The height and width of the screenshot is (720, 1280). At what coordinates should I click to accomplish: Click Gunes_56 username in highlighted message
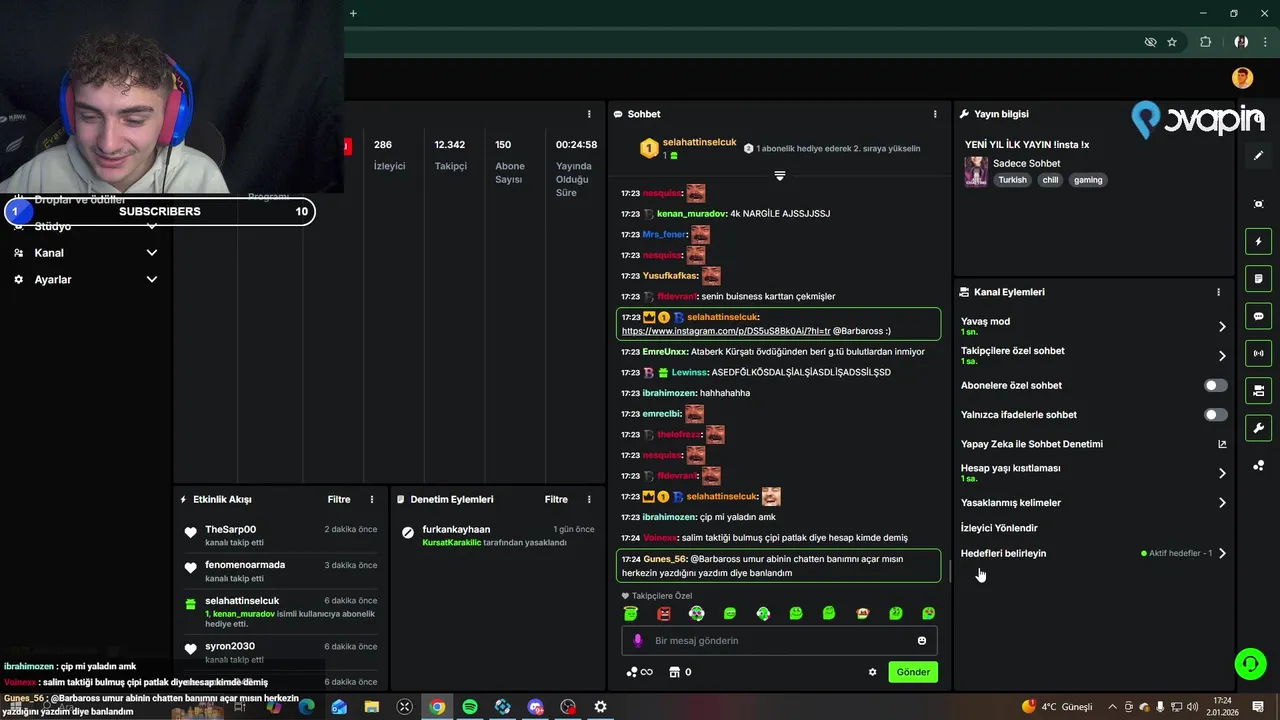665,559
